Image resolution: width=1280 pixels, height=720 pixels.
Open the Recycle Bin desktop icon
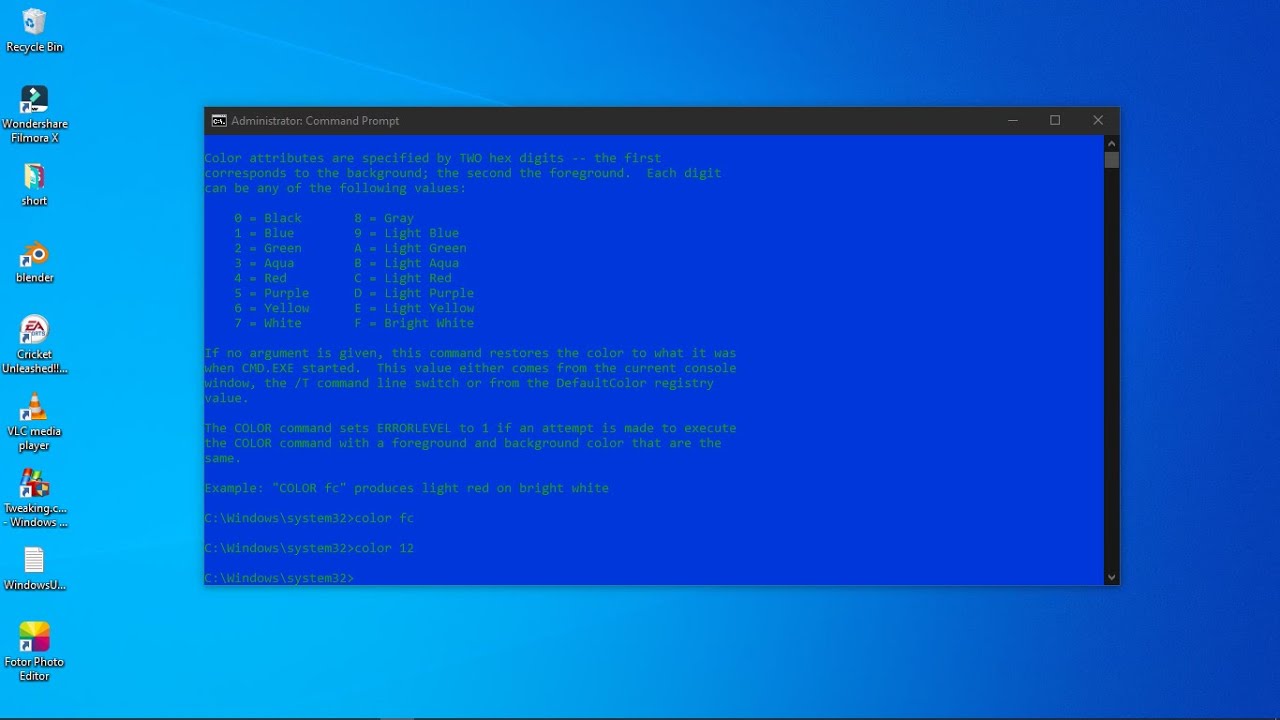pos(34,30)
